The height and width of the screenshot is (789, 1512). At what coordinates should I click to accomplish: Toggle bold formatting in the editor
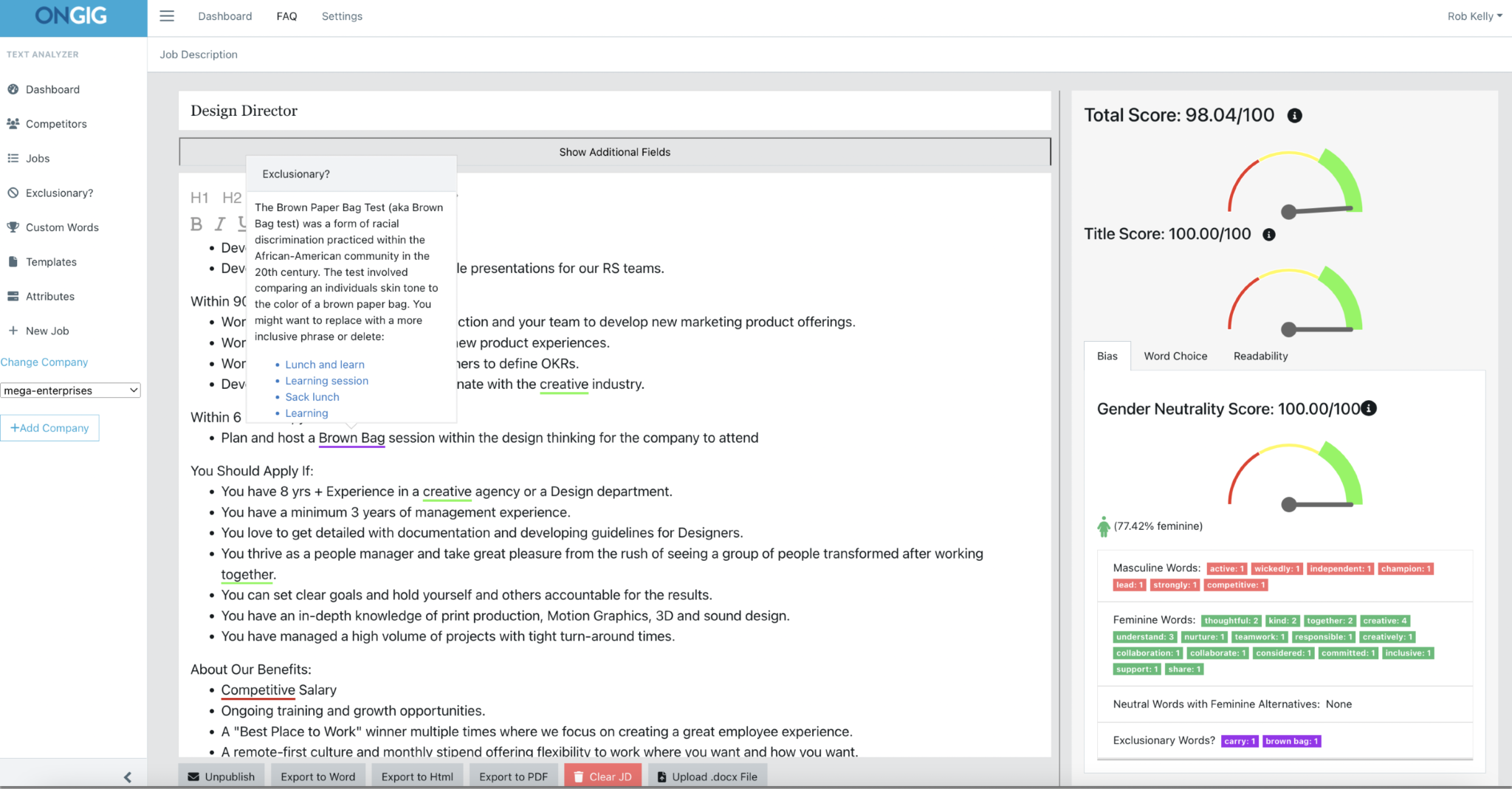point(196,224)
